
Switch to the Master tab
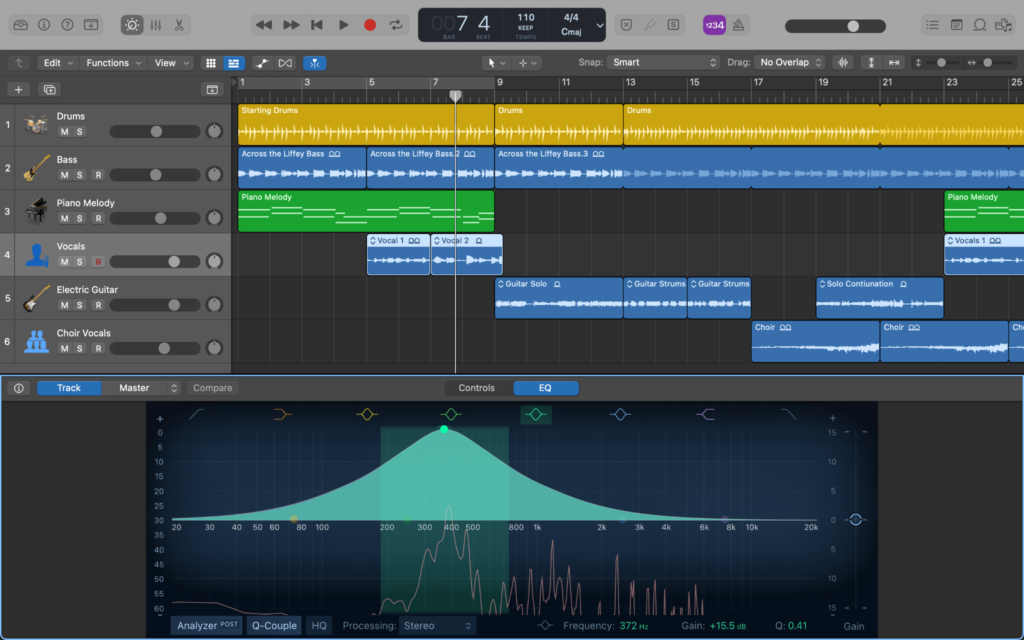pos(134,388)
